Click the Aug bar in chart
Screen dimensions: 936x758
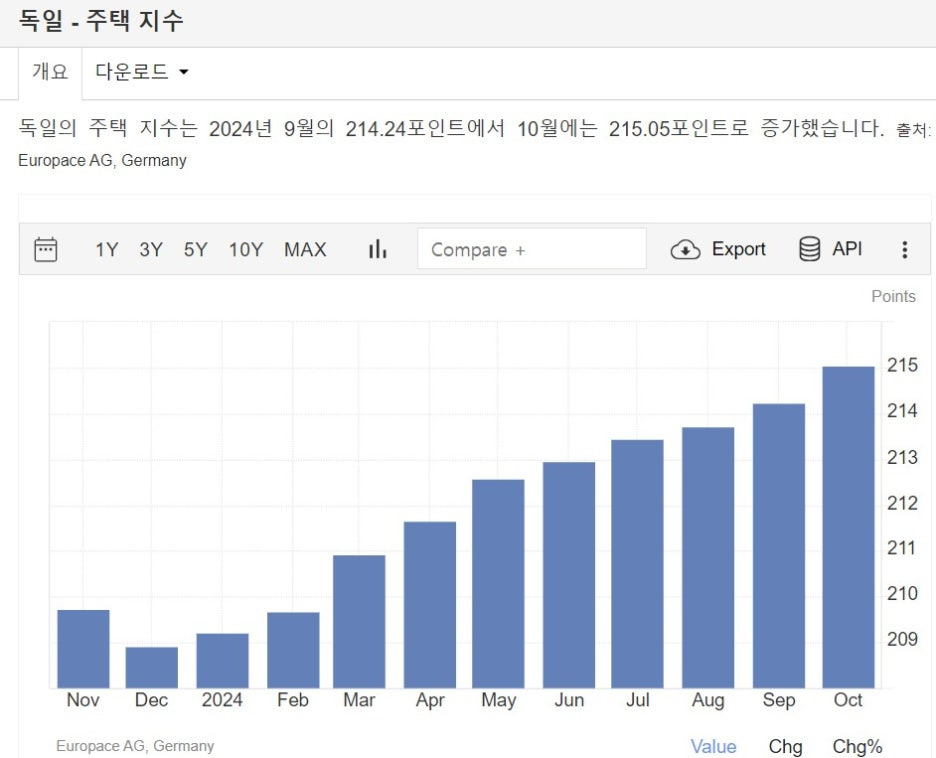pos(708,557)
